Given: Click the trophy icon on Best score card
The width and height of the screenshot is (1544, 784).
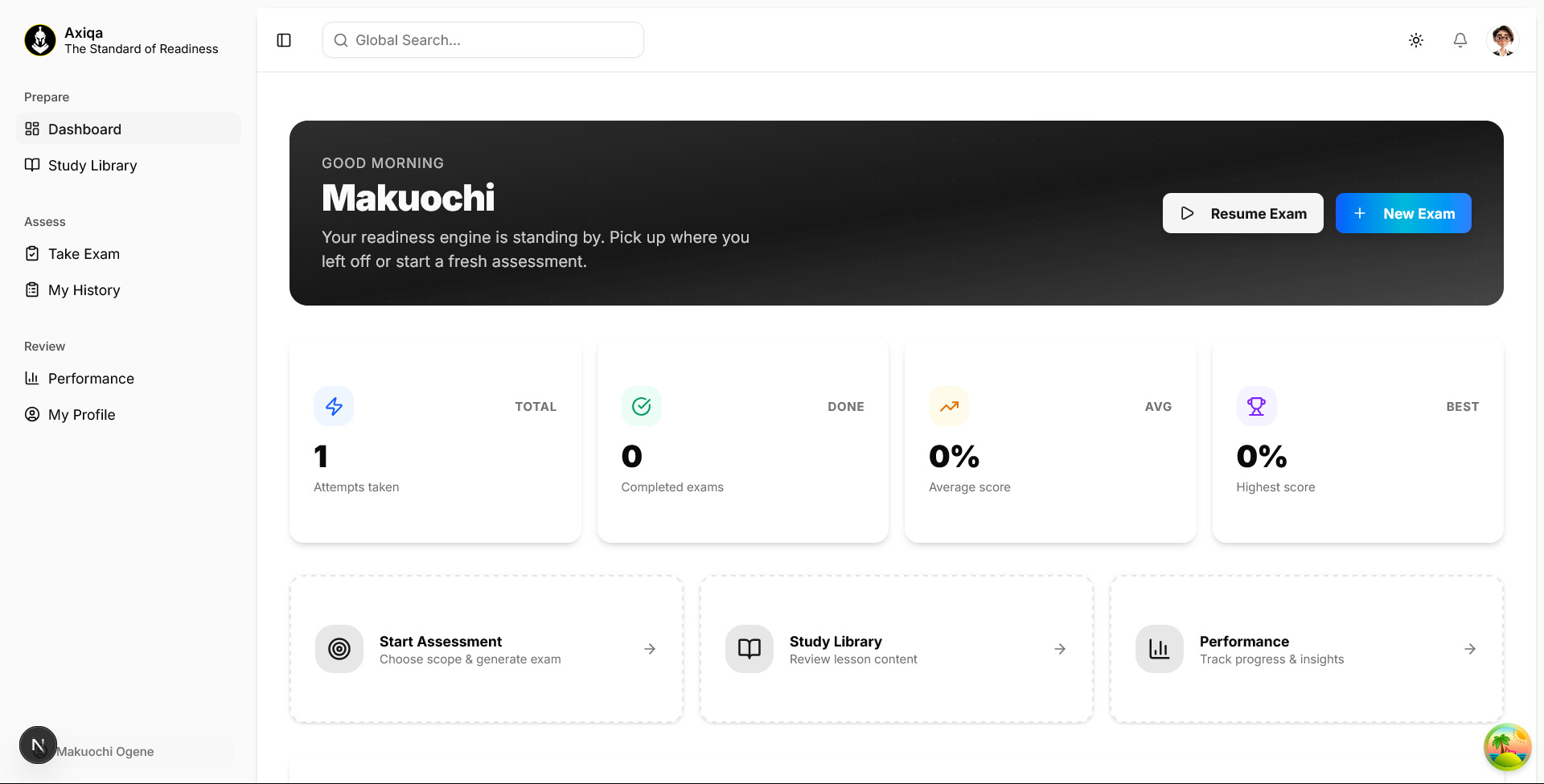Looking at the screenshot, I should tap(1256, 406).
